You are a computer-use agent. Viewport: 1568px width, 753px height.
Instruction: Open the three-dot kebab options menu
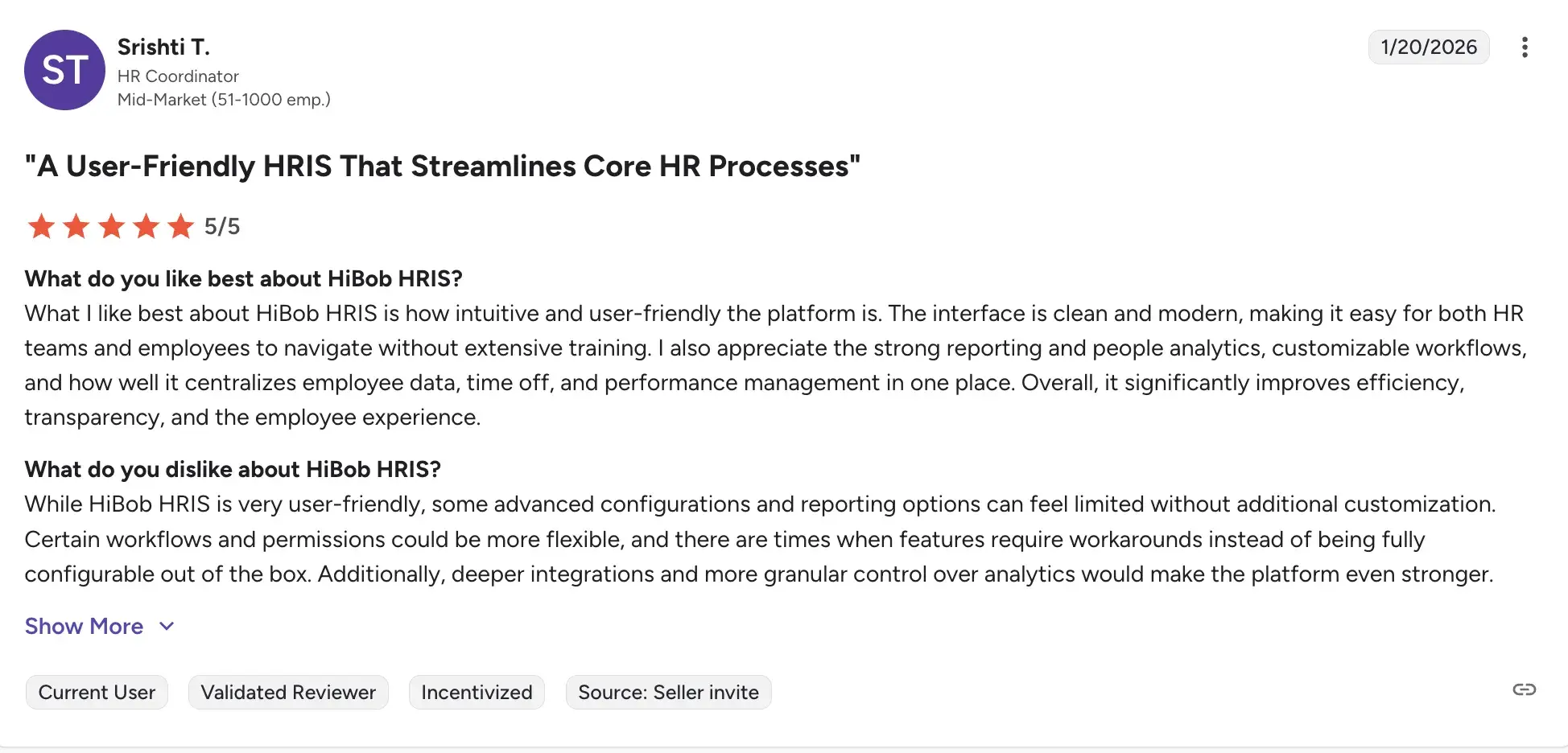1525,47
